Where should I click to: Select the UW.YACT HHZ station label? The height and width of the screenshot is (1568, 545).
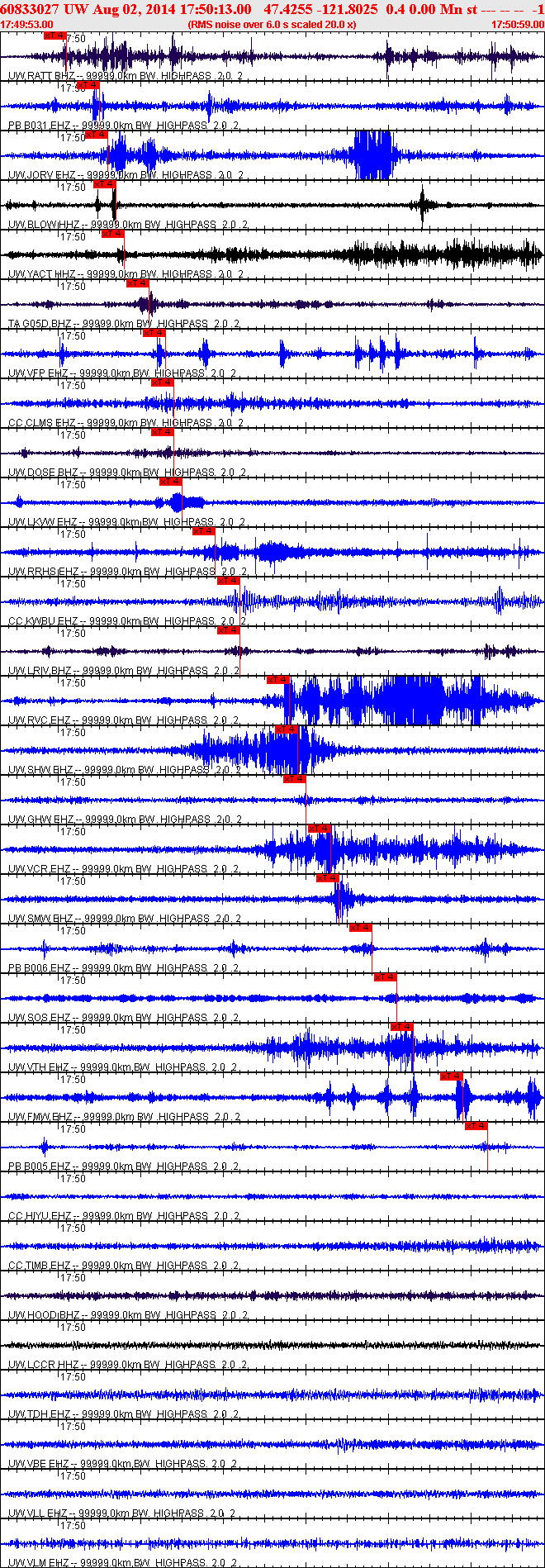[x=41, y=274]
